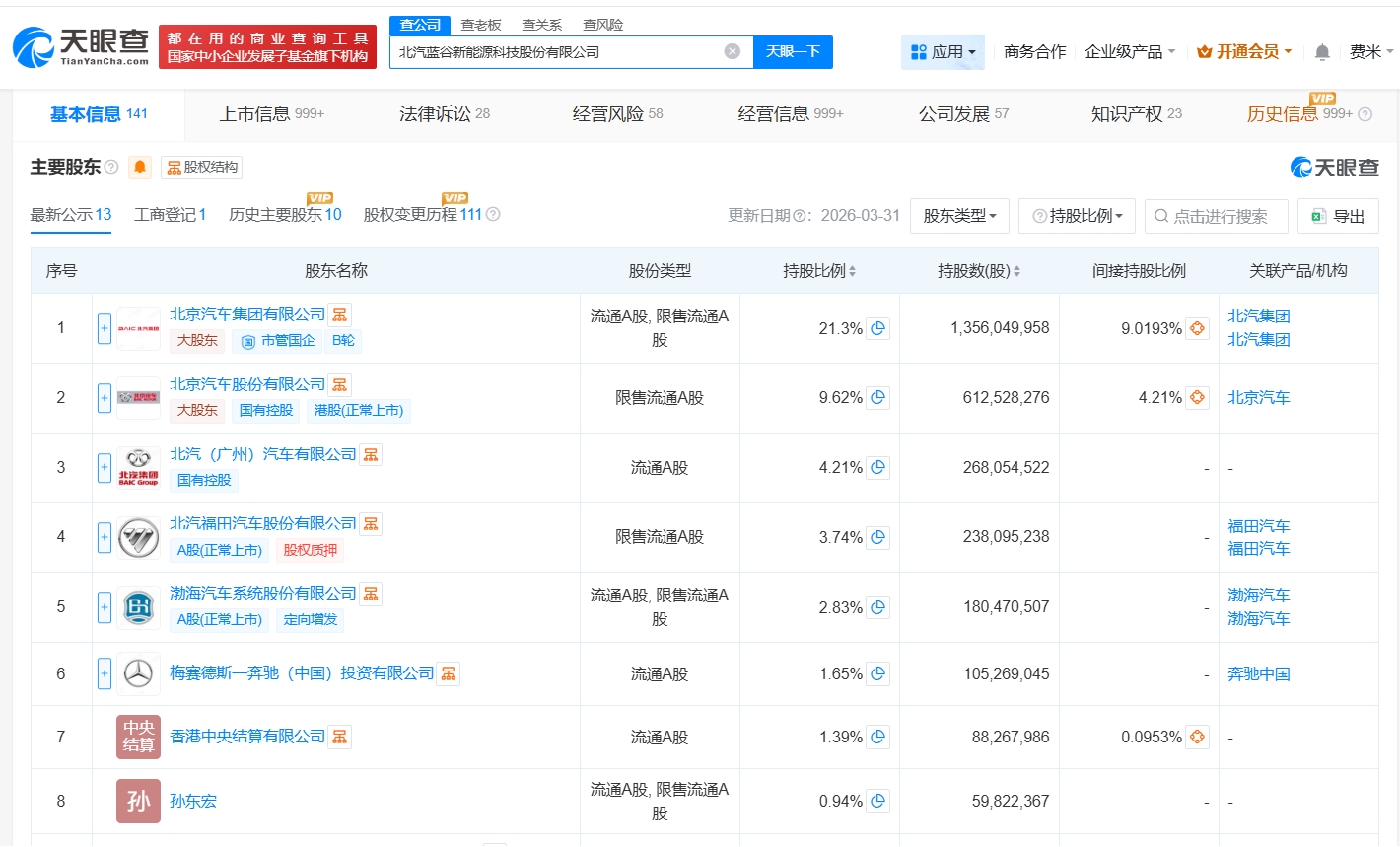Click help icon next to 主要股东
The image size is (1400, 847).
111,167
